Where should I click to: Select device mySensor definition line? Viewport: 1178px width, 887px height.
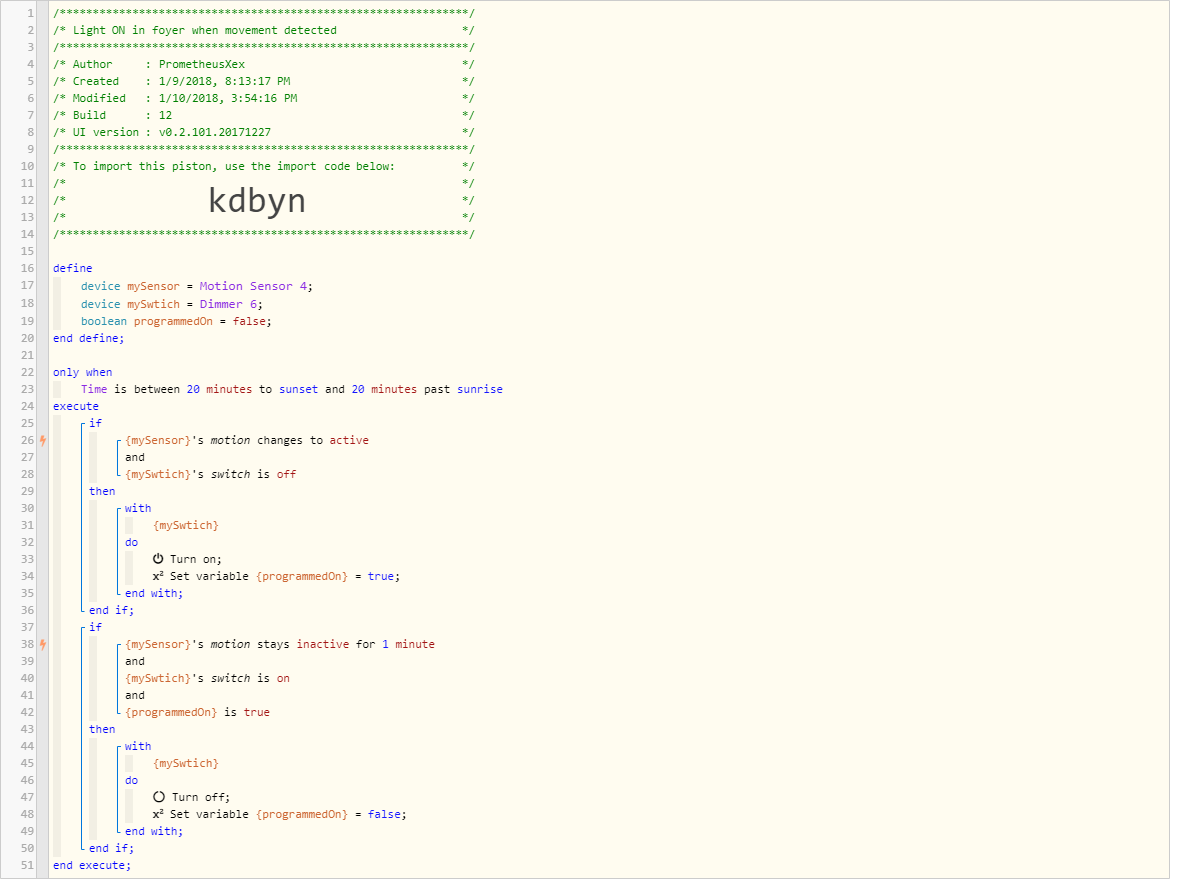tap(197, 286)
